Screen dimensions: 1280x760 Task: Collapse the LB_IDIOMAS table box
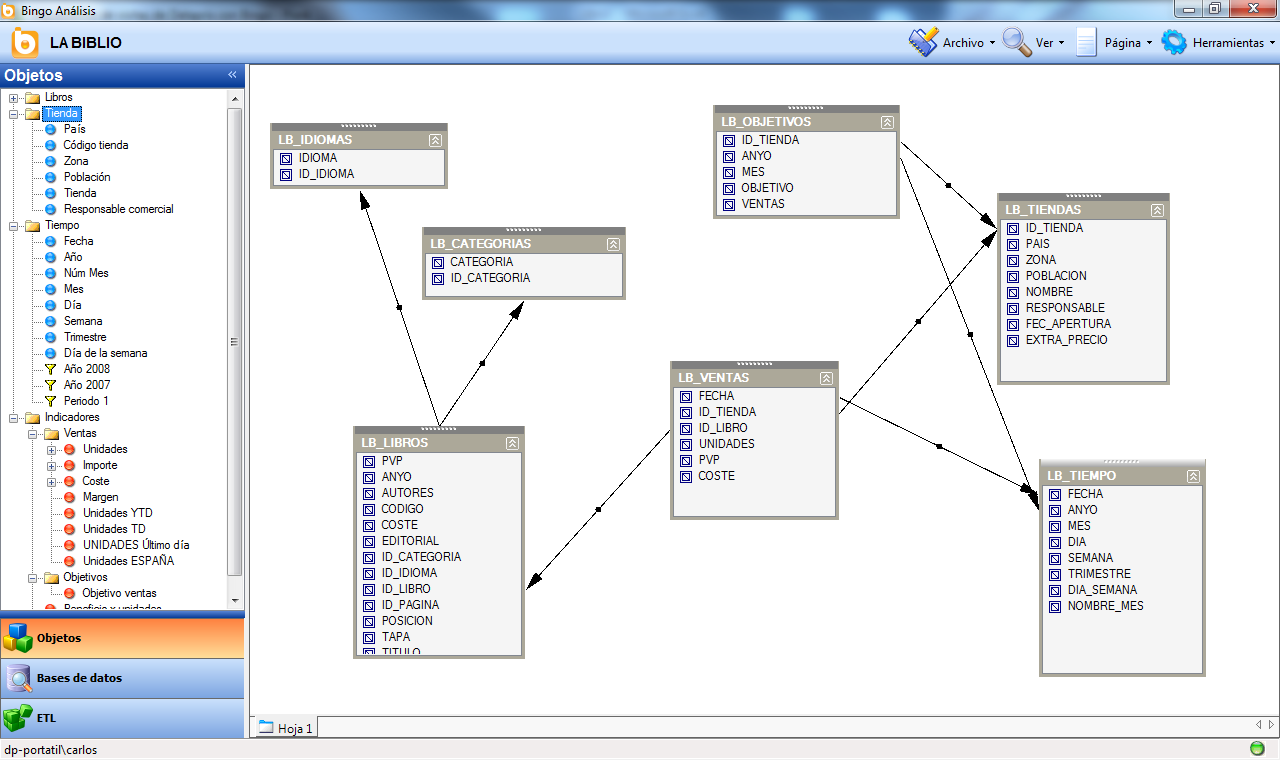pyautogui.click(x=435, y=141)
